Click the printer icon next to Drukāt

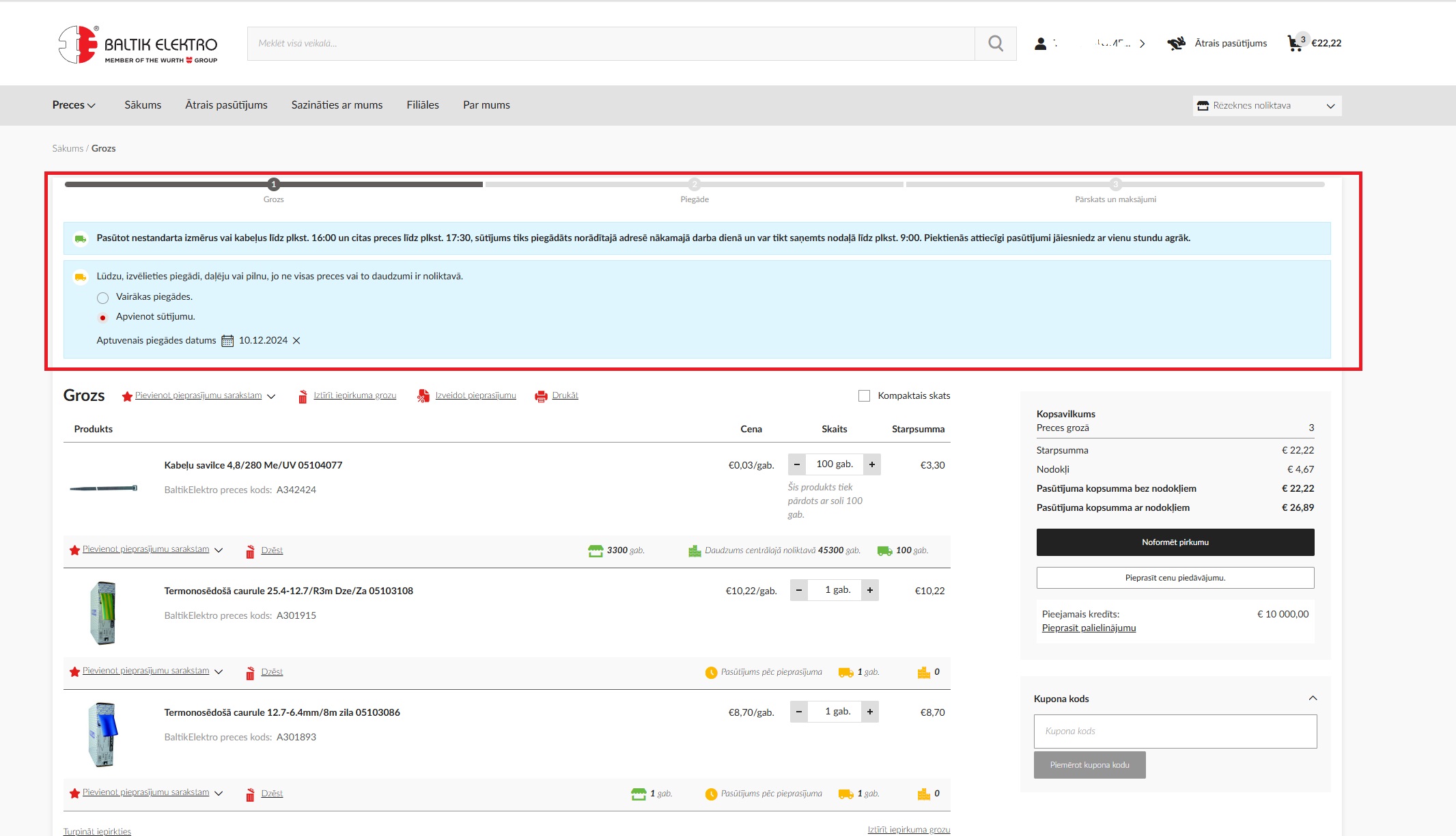tap(541, 396)
